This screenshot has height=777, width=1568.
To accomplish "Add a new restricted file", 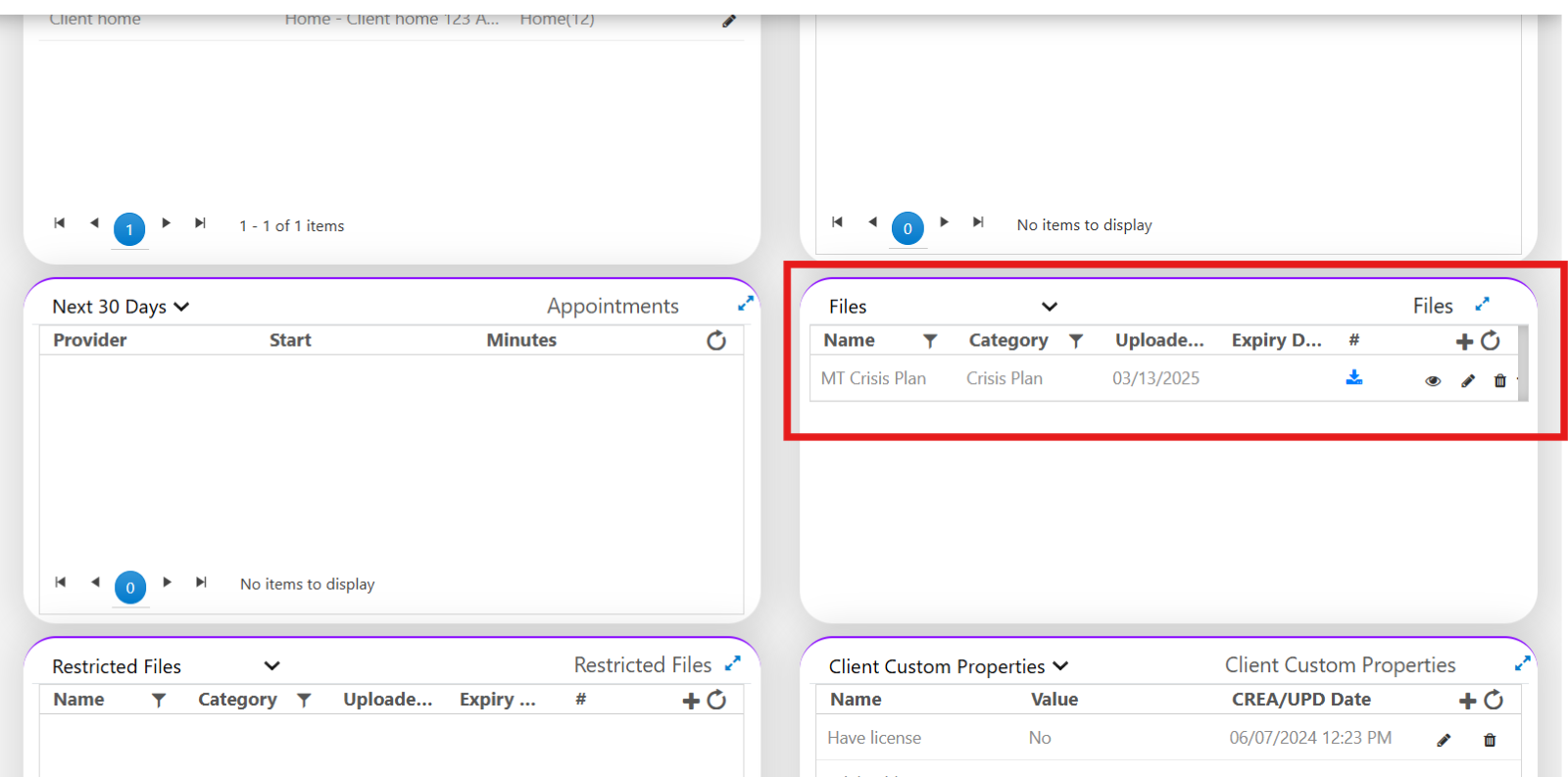I will pyautogui.click(x=691, y=701).
